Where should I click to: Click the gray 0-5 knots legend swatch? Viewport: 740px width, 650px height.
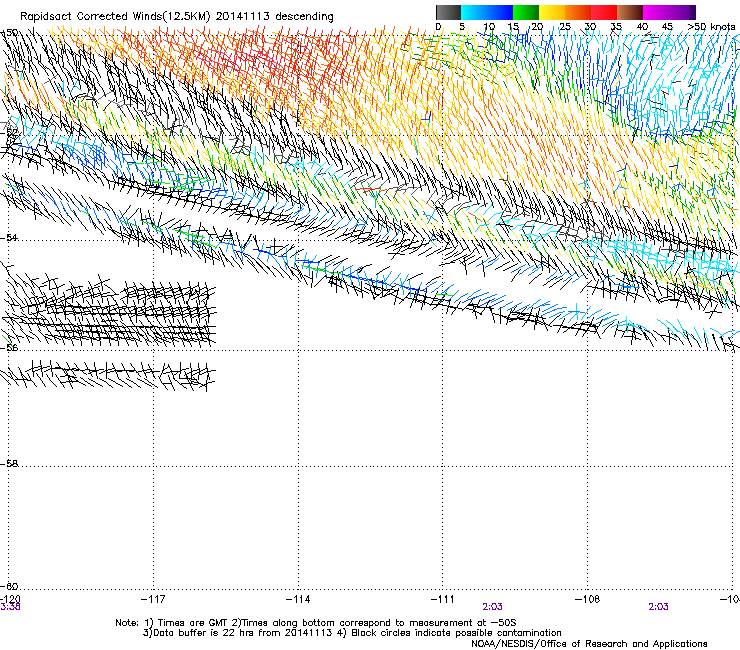pos(448,12)
